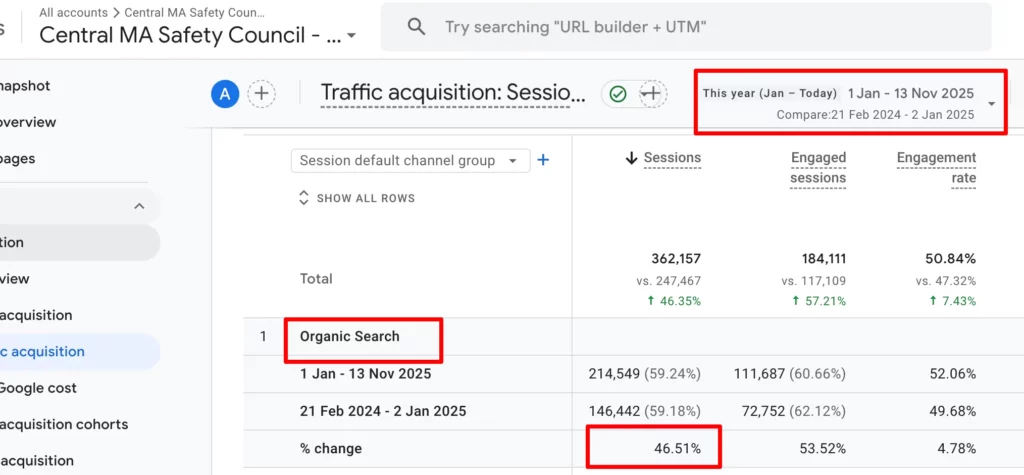Image resolution: width=1024 pixels, height=475 pixels.
Task: Add a secondary dimension with the blue plus
Action: pos(543,160)
